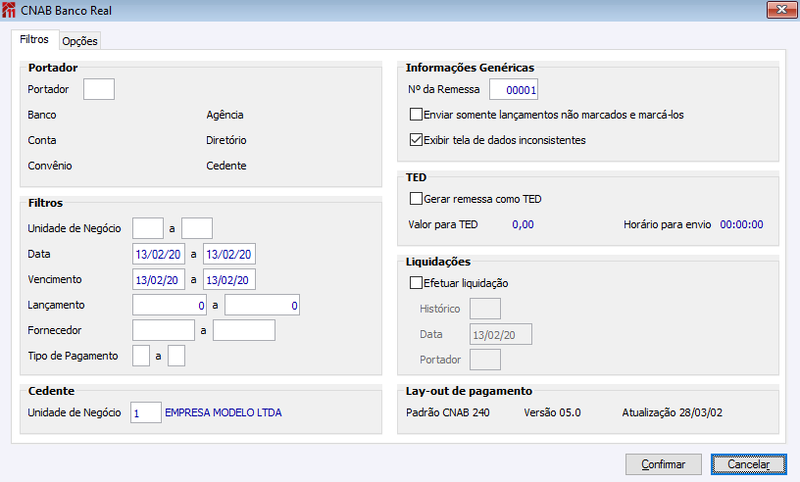The width and height of the screenshot is (800, 482).
Task: Click the Confirmar button
Action: [663, 464]
